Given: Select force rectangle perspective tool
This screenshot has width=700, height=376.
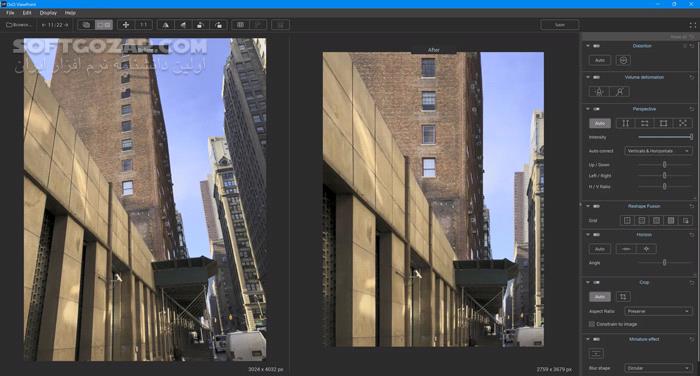Looking at the screenshot, I should [x=664, y=123].
